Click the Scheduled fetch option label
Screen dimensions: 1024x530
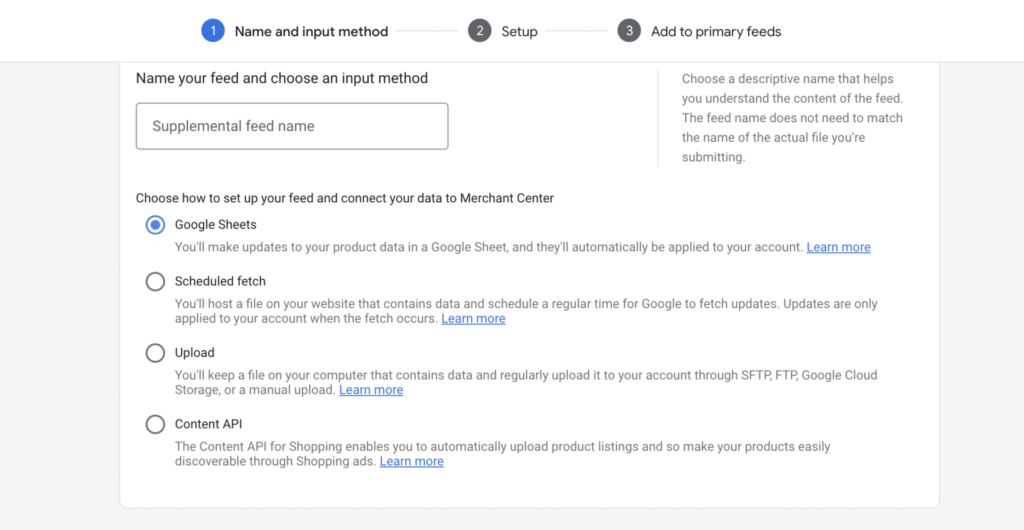coord(220,281)
